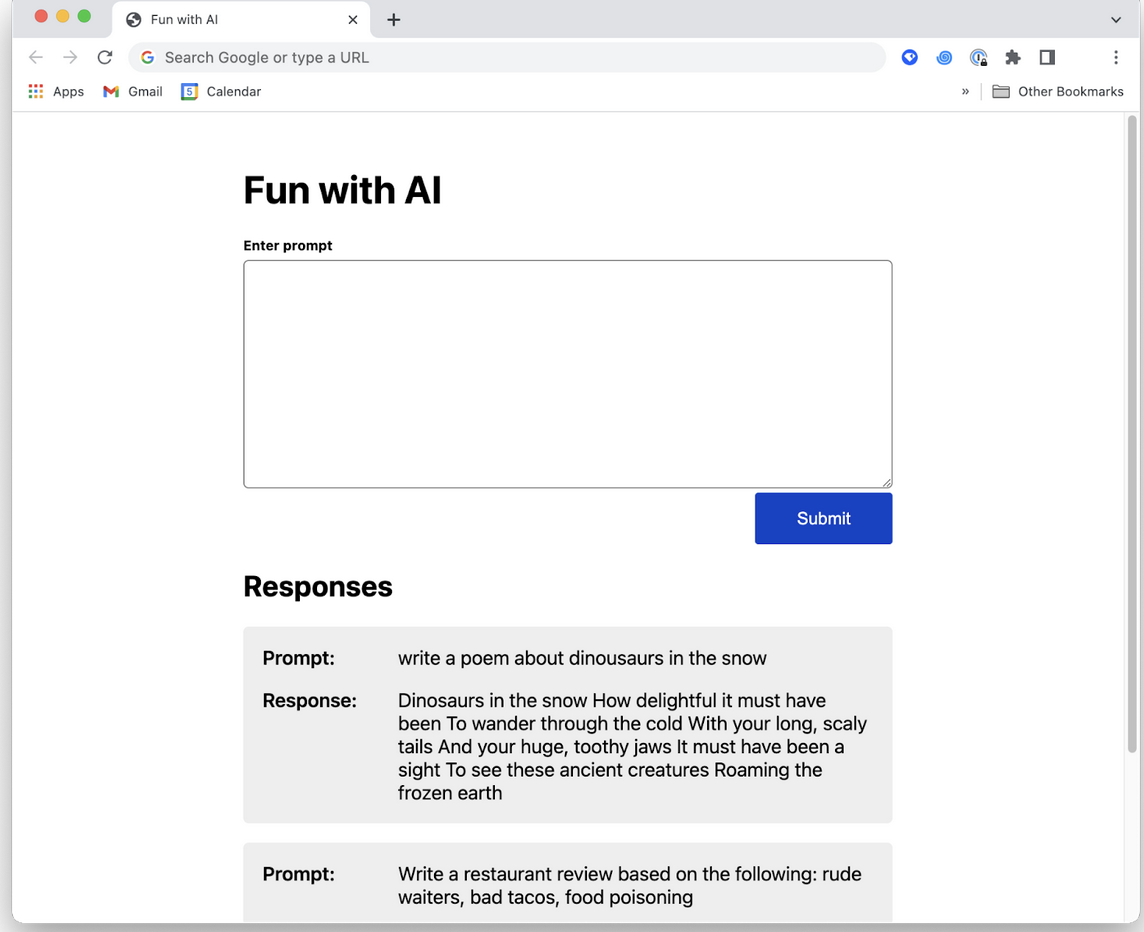Open the Other Bookmarks folder
The height and width of the screenshot is (932, 1144).
(1058, 91)
